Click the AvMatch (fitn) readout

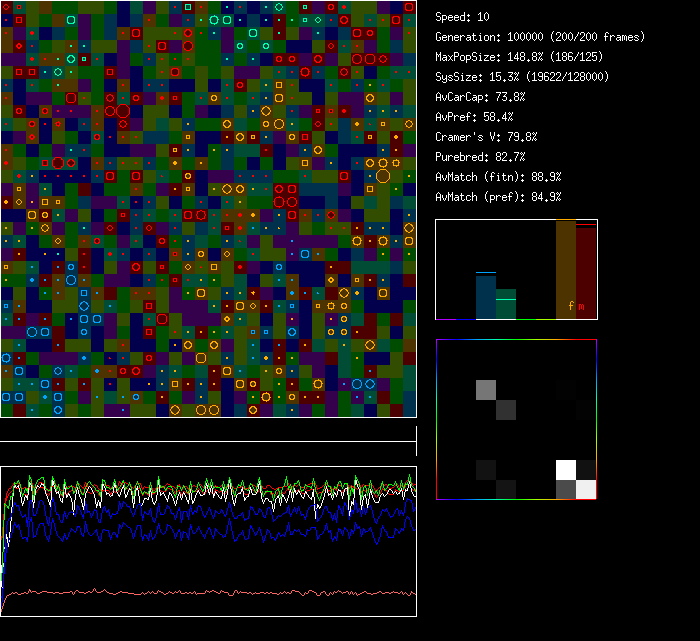[498, 177]
